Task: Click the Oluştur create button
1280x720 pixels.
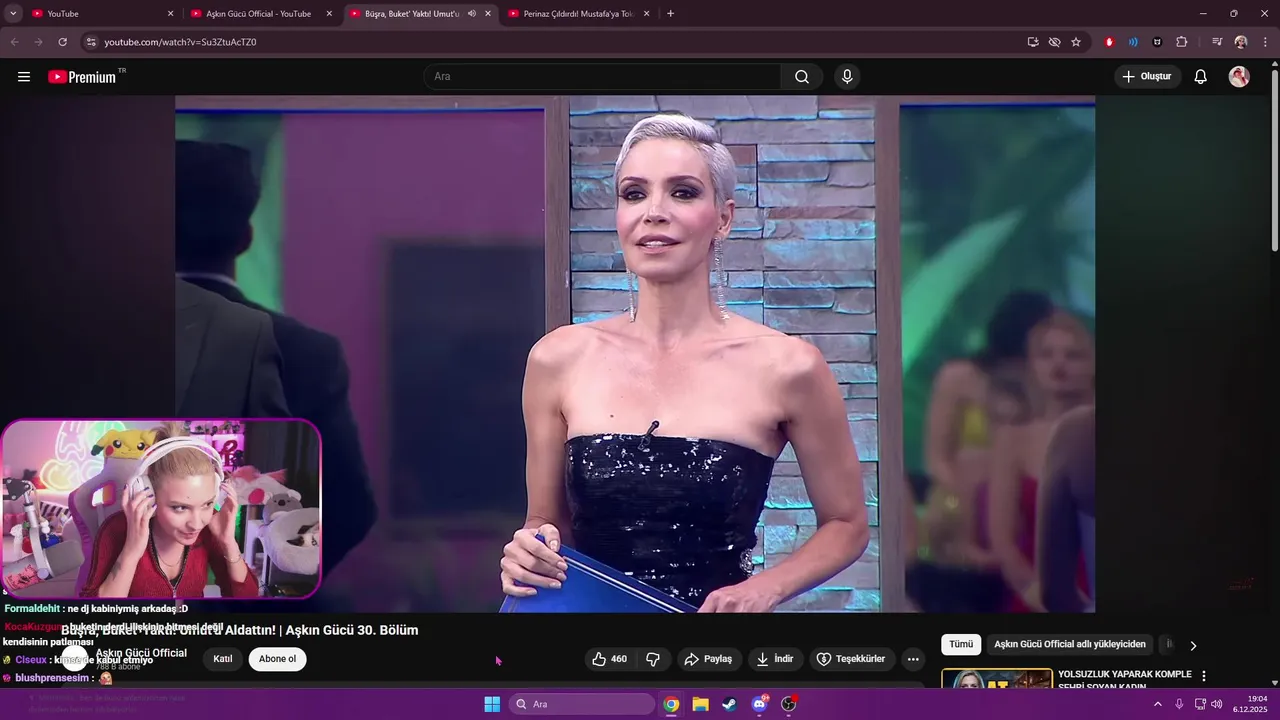Action: pyautogui.click(x=1147, y=77)
